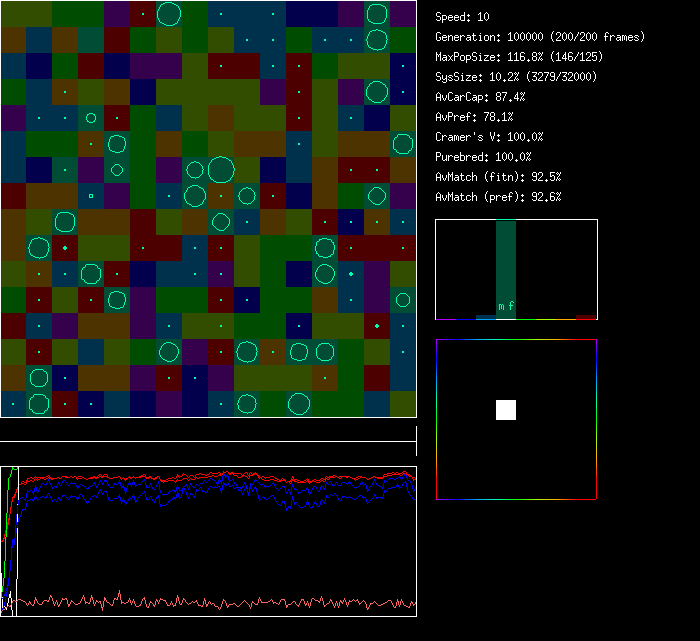This screenshot has height=641, width=700.
Task: Click the Speed: 10 readout
Action: pyautogui.click(x=463, y=17)
